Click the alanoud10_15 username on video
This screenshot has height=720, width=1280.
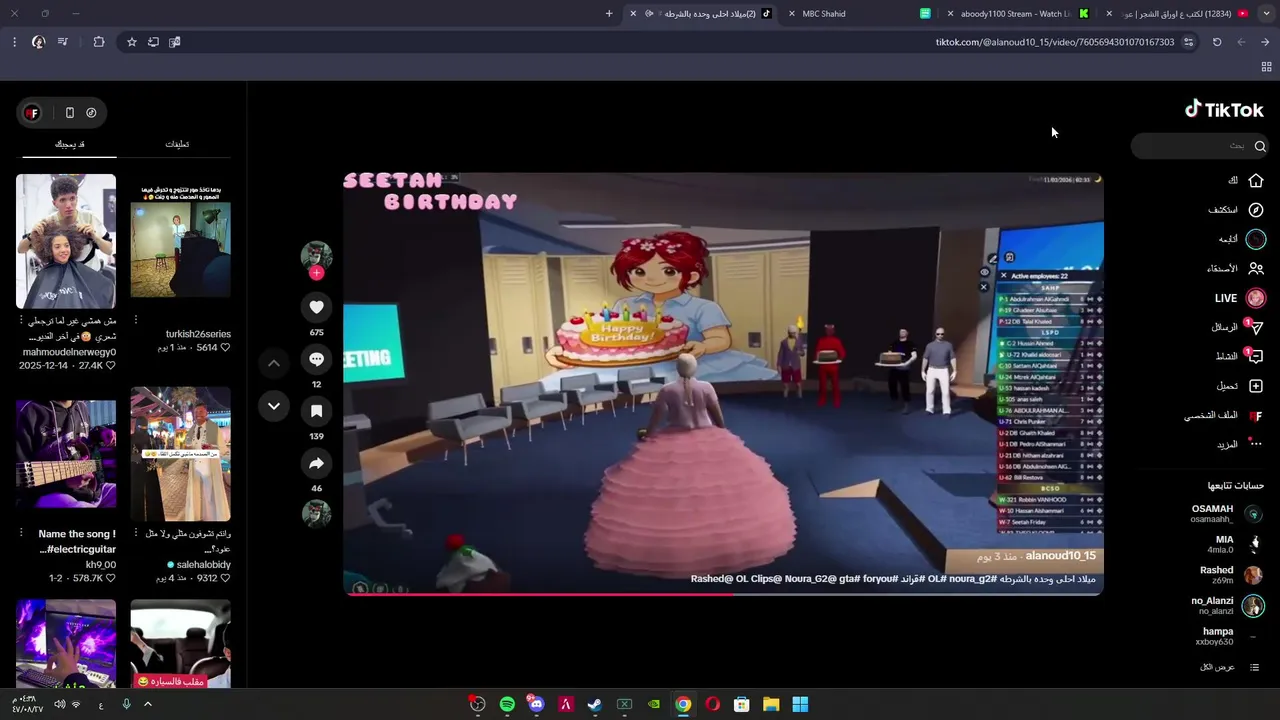point(1060,556)
